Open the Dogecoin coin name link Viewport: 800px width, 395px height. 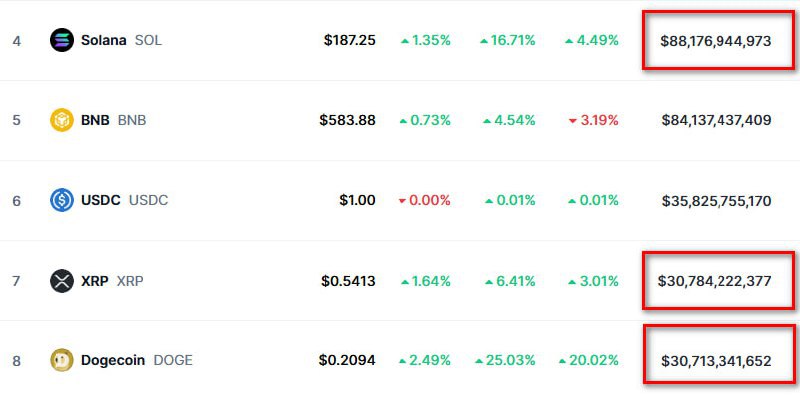[113, 361]
